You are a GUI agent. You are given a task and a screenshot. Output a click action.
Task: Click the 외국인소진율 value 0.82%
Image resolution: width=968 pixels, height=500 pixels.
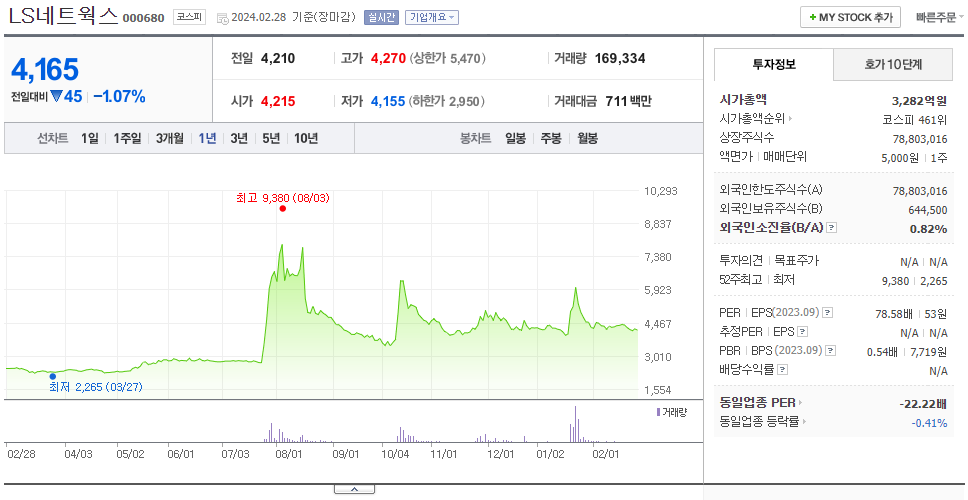pos(928,229)
